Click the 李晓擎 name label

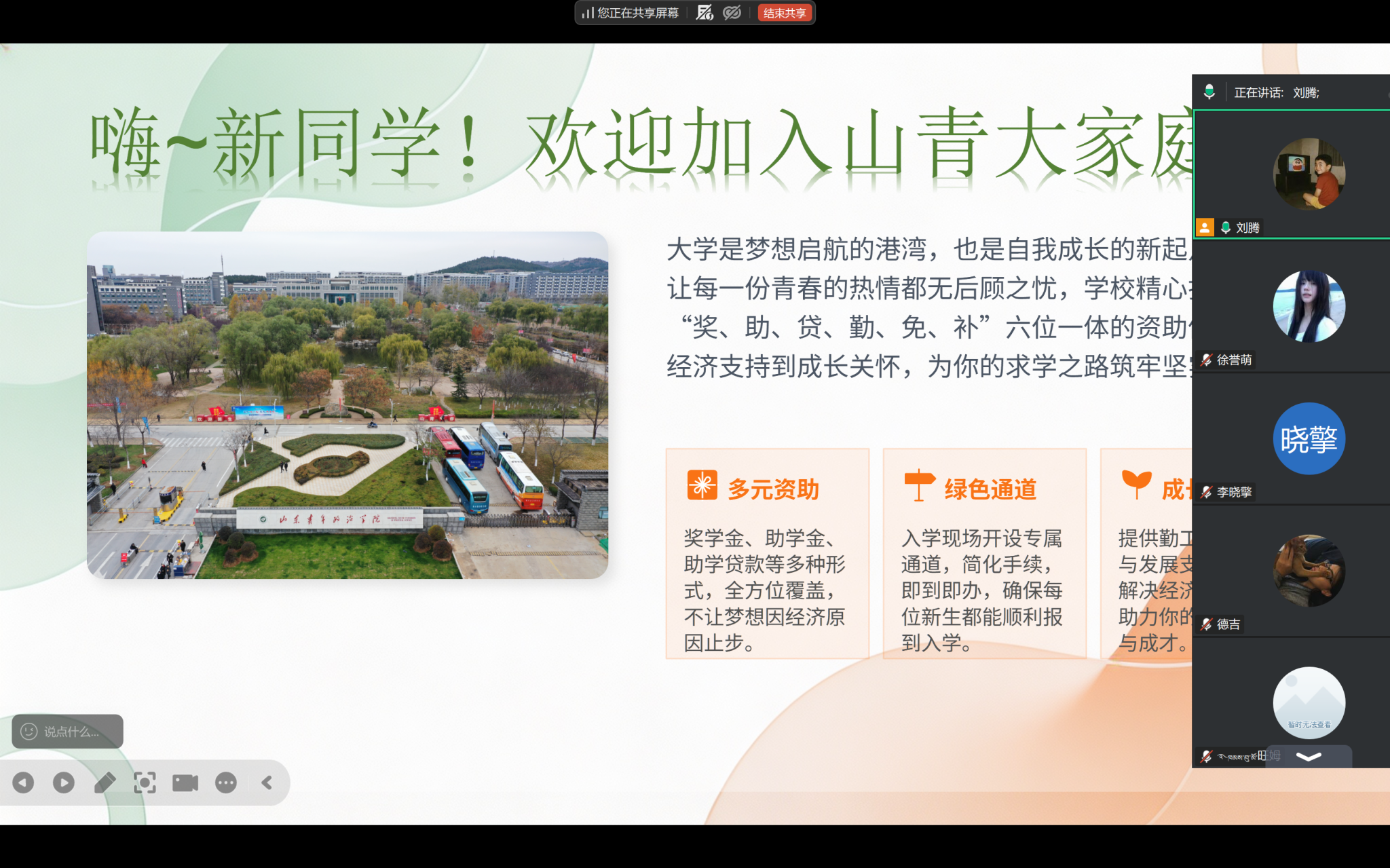[x=1234, y=493]
